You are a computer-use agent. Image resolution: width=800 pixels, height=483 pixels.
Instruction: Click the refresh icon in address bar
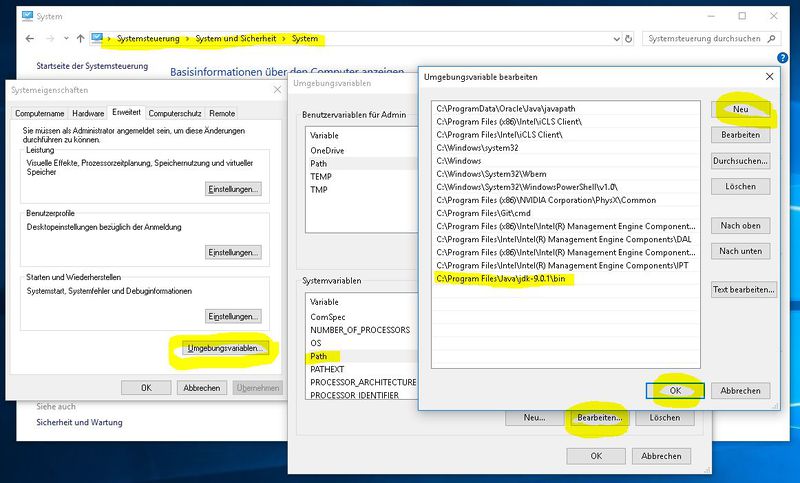pos(629,39)
